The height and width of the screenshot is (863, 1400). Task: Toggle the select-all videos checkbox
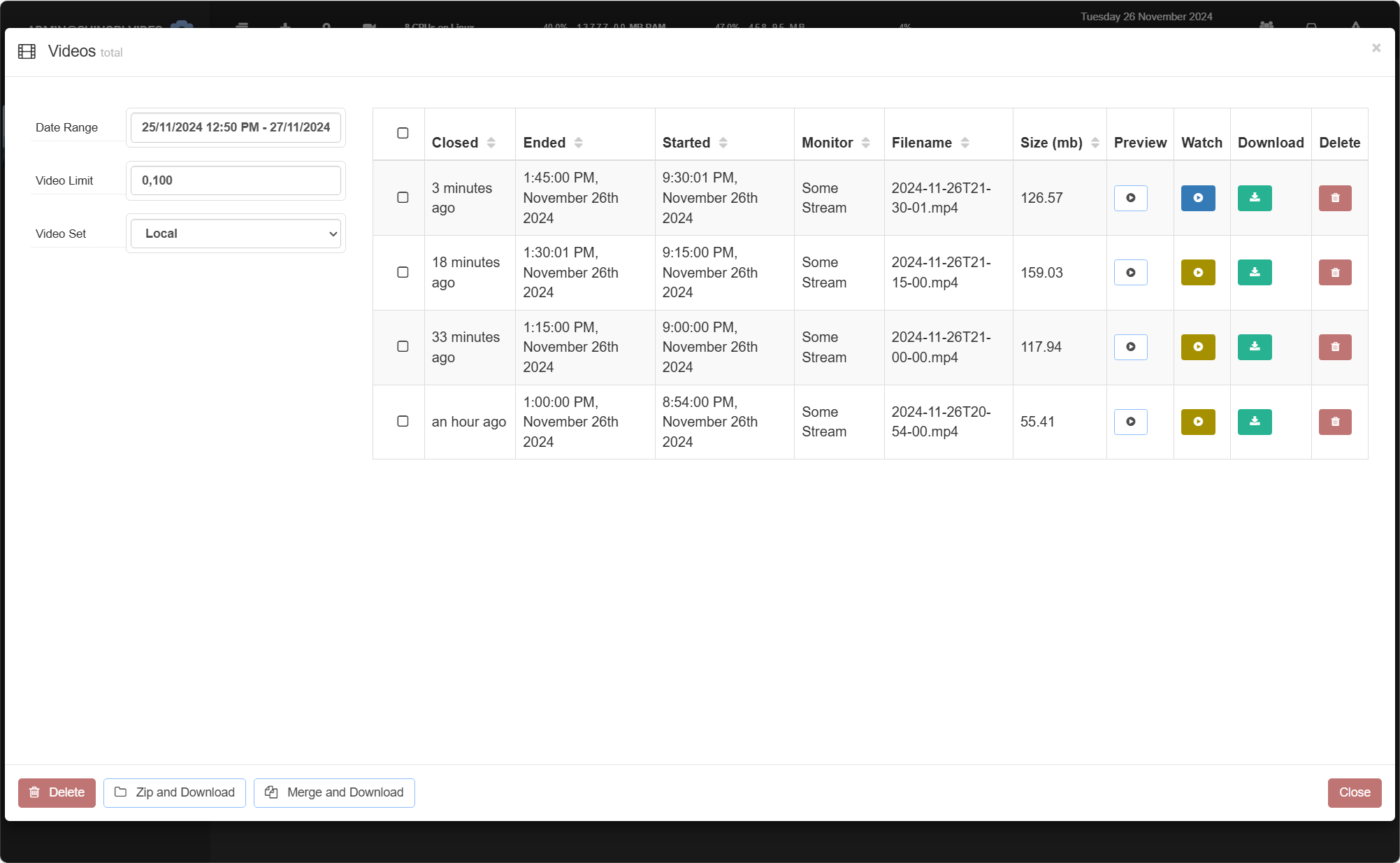click(403, 133)
